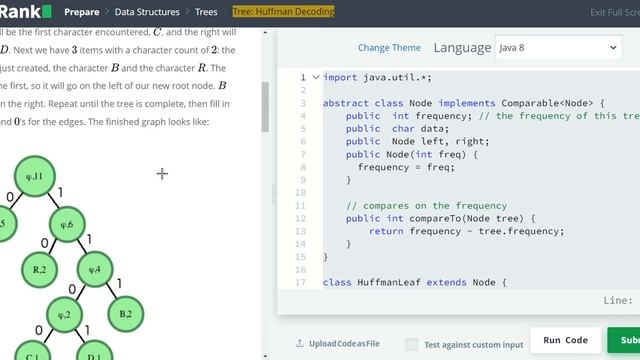The height and width of the screenshot is (360, 640).
Task: Go to Data Structures breadcrumb
Action: pos(147,12)
